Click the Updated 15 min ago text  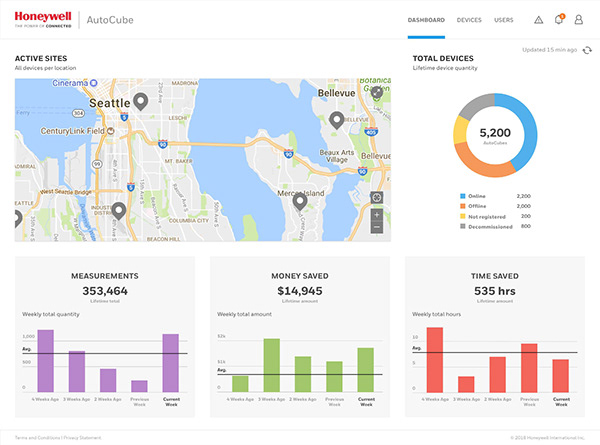point(549,50)
